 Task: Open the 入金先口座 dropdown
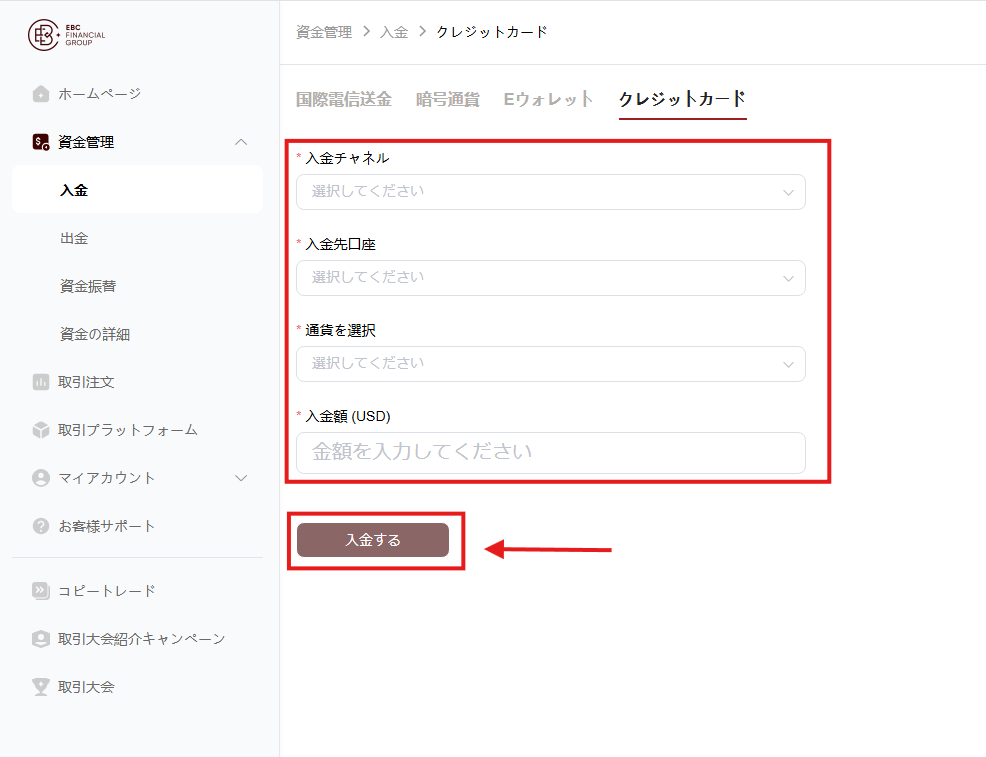[551, 278]
